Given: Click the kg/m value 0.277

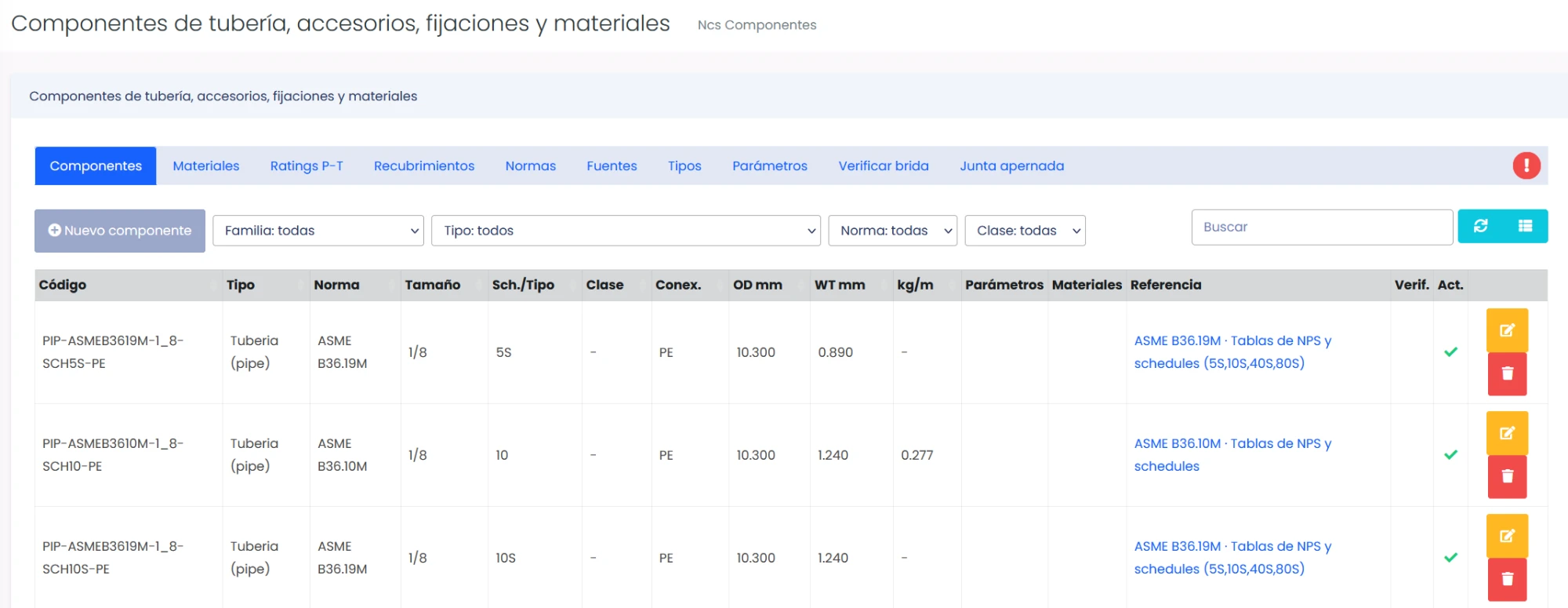Looking at the screenshot, I should pyautogui.click(x=916, y=455).
